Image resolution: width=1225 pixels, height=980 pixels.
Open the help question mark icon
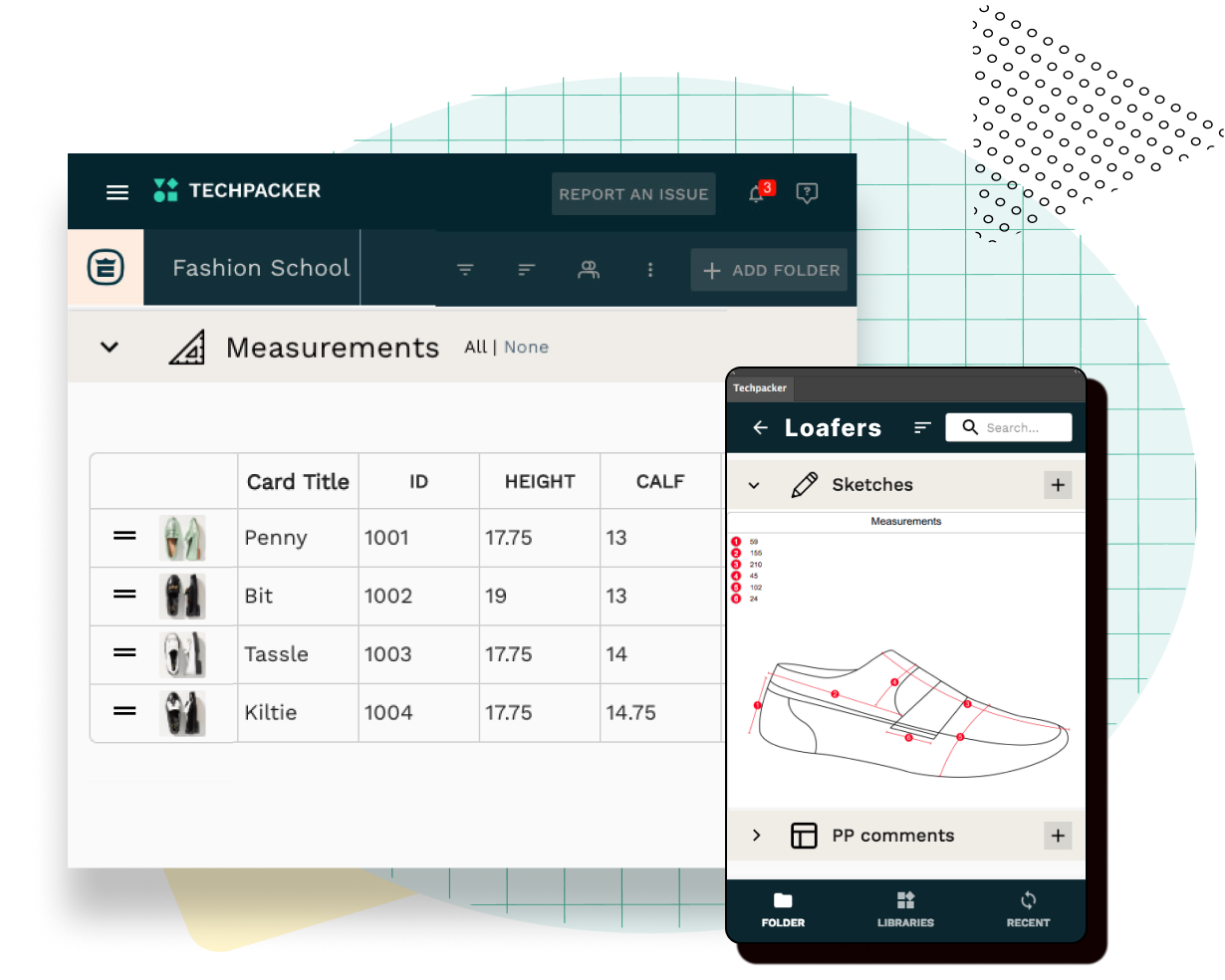[807, 193]
